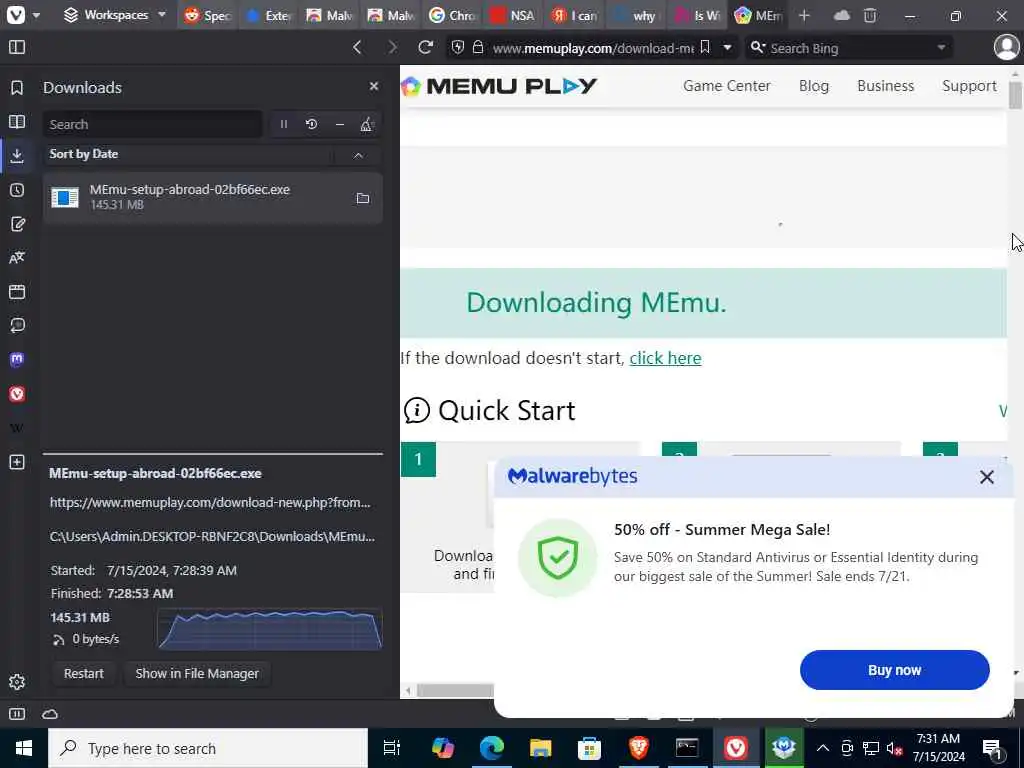
Task: Open sync cloud status bar icon
Action: [x=50, y=714]
